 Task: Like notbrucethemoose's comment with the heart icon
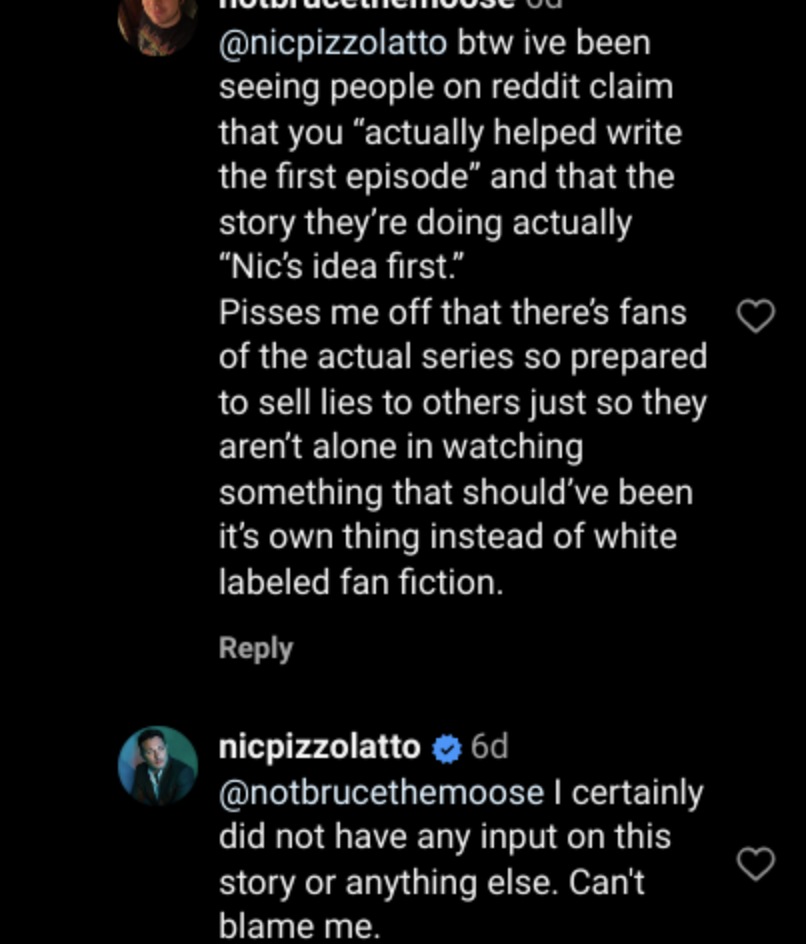click(x=757, y=315)
